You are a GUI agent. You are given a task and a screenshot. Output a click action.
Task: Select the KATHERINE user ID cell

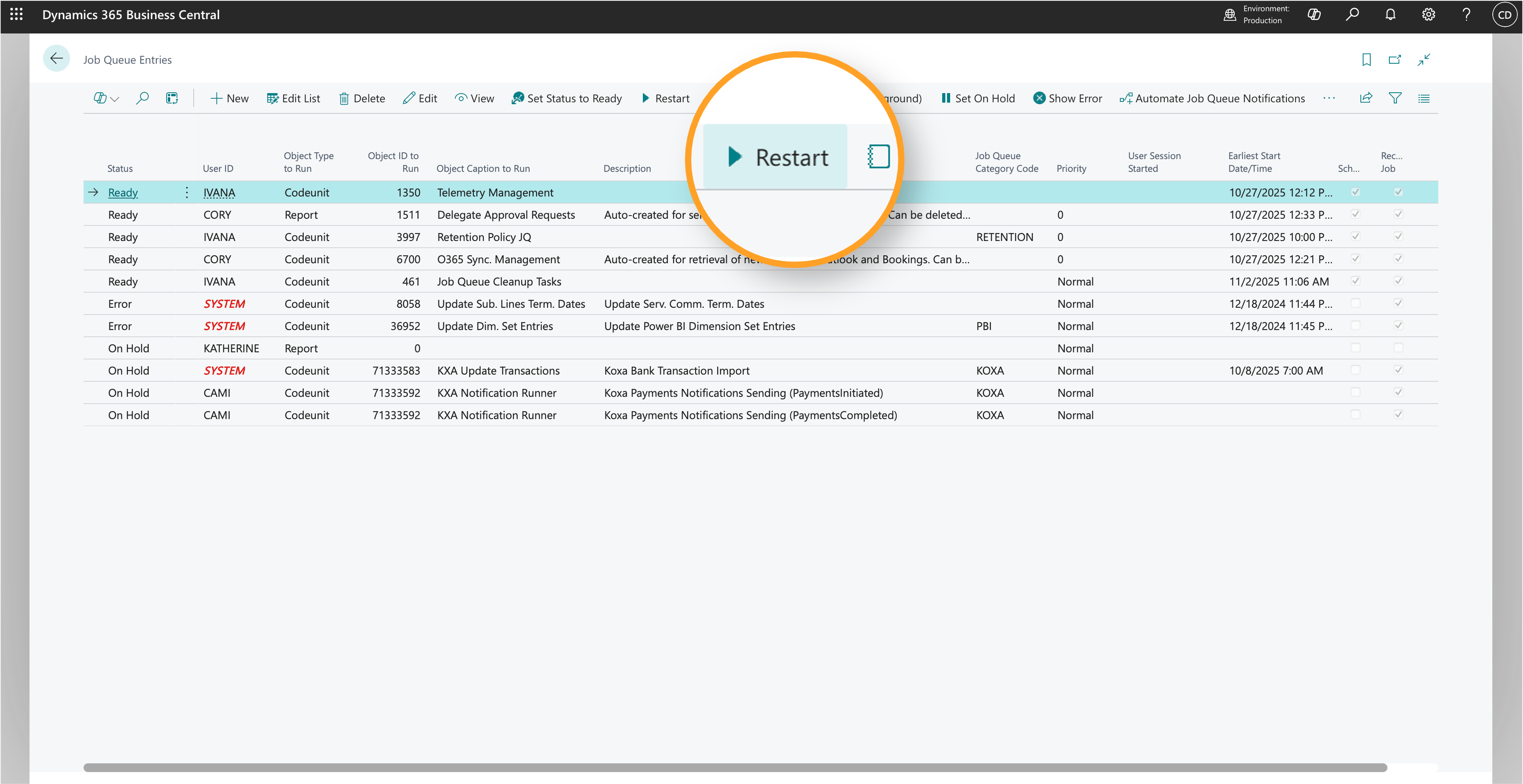(231, 348)
